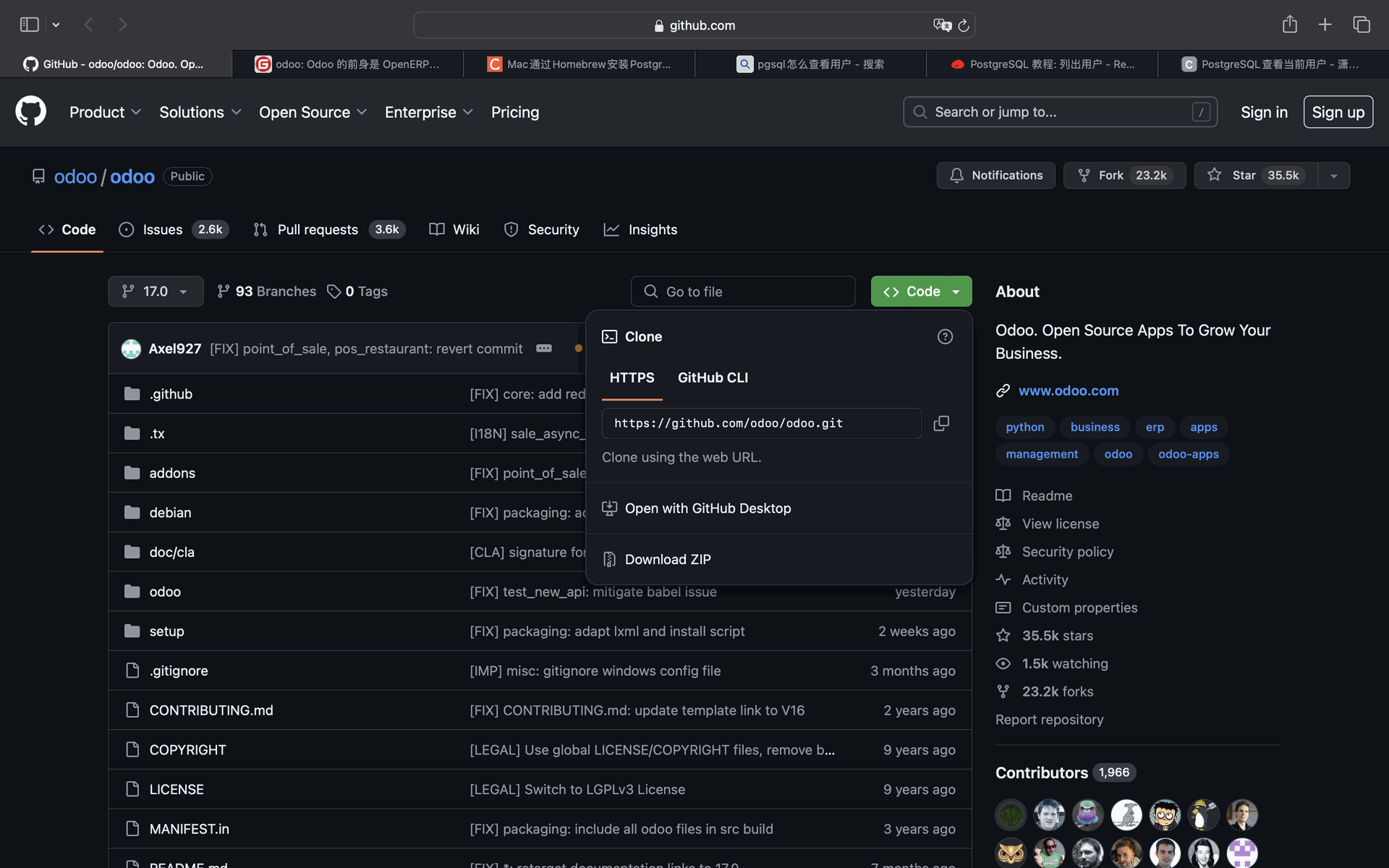1389x868 pixels.
Task: View 93 Branches link
Action: [266, 291]
